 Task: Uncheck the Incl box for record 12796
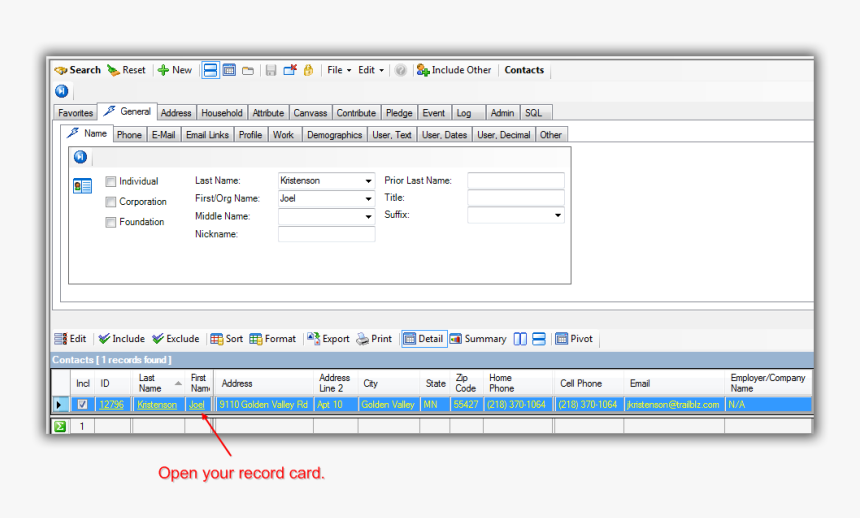(83, 405)
